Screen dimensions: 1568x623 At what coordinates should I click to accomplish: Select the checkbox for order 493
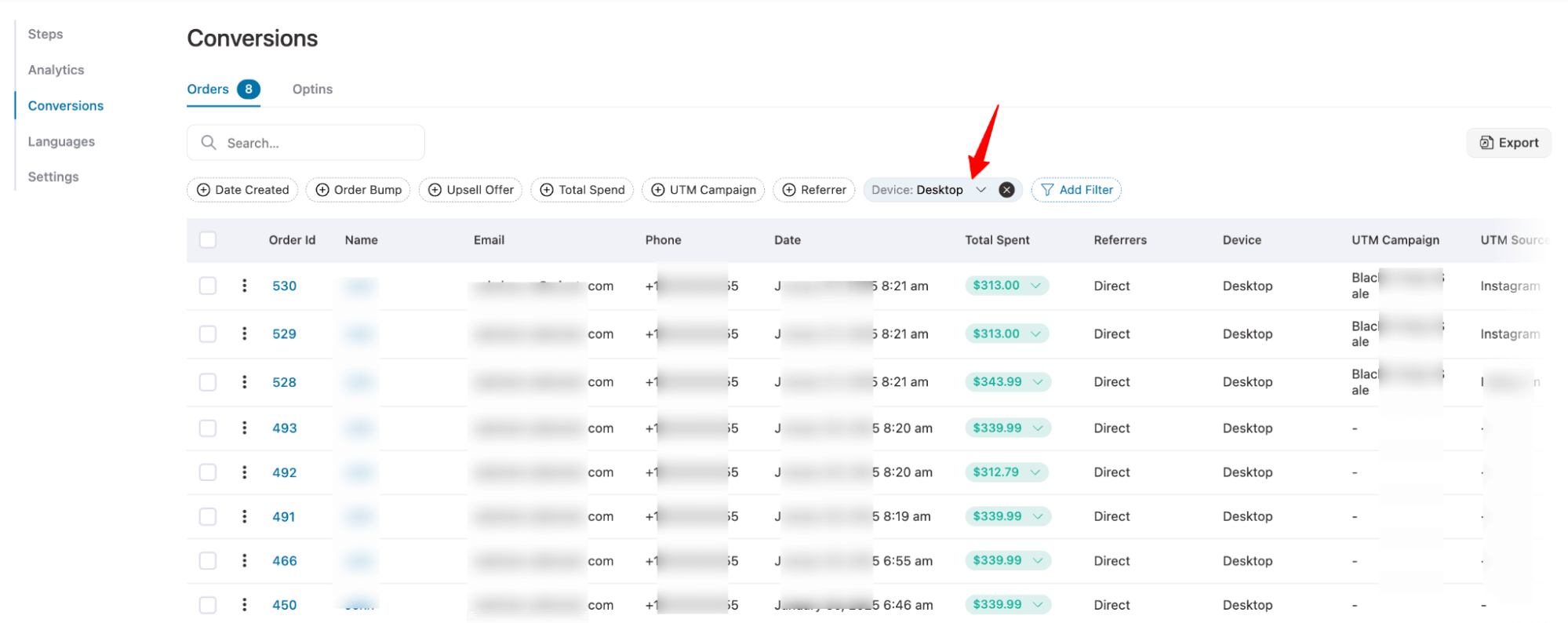coord(208,428)
